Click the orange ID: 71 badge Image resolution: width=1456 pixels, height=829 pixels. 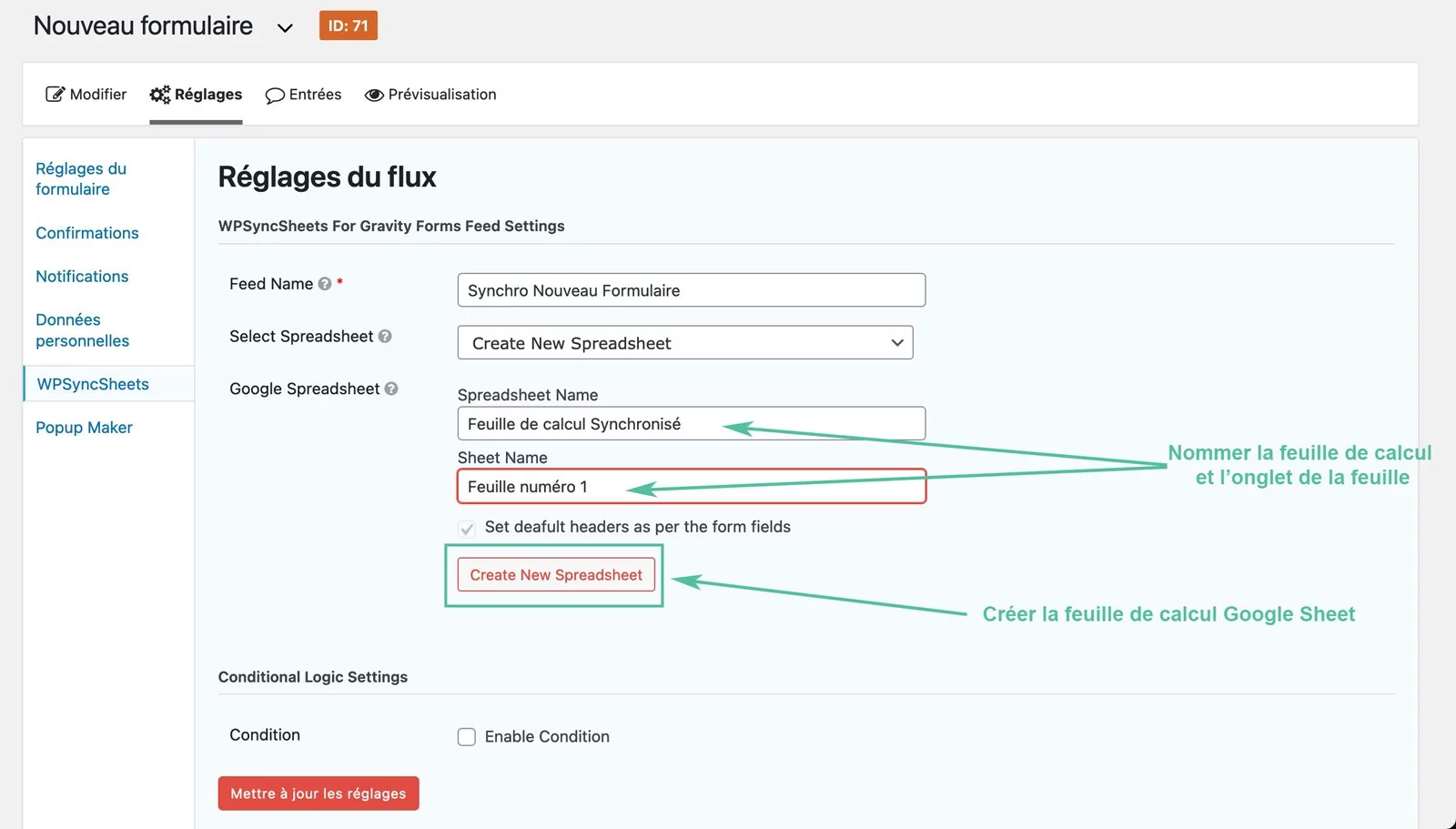click(x=348, y=25)
